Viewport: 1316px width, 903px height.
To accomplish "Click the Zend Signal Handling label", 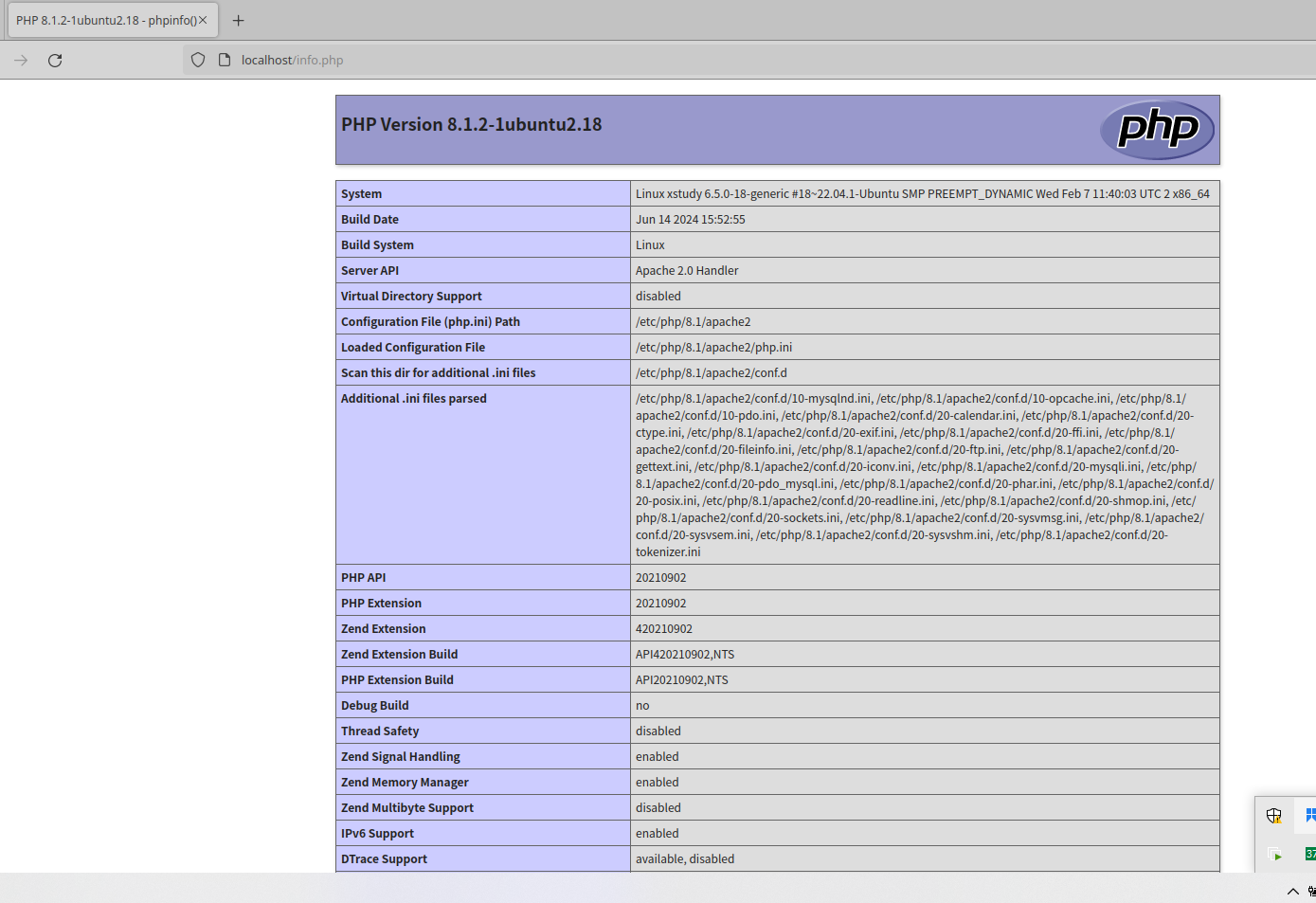I will pyautogui.click(x=401, y=756).
